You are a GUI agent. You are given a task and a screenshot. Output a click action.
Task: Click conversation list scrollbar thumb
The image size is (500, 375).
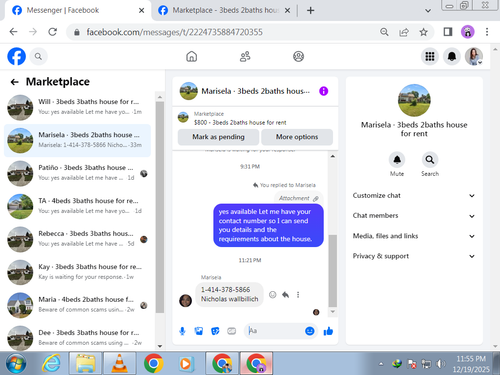coord(160,207)
